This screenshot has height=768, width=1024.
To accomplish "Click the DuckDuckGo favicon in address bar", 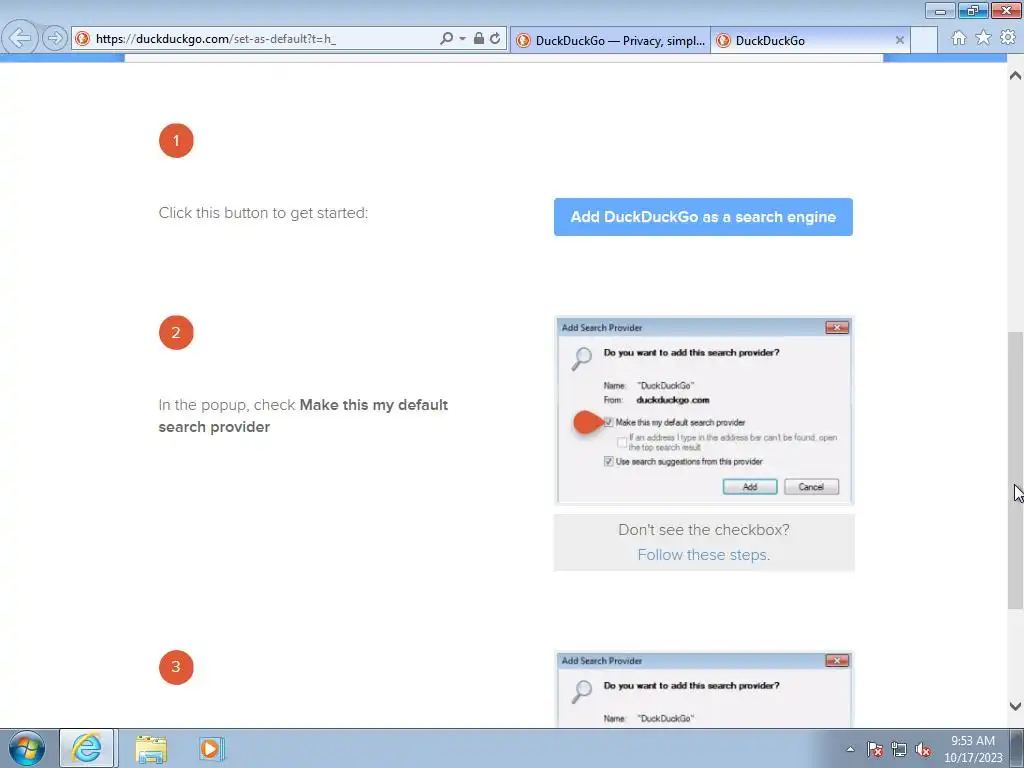I will (x=82, y=39).
